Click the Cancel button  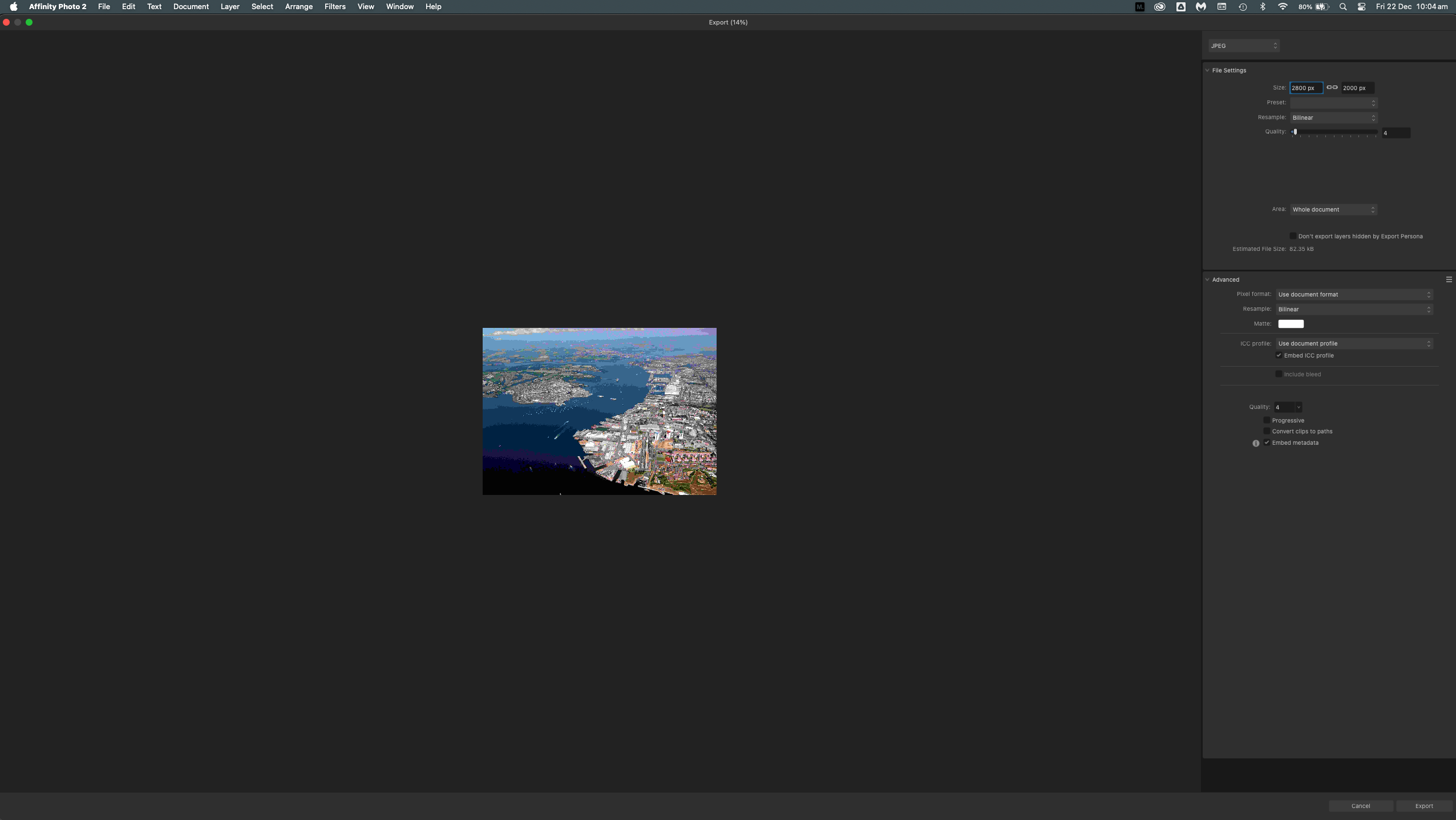pos(1361,806)
